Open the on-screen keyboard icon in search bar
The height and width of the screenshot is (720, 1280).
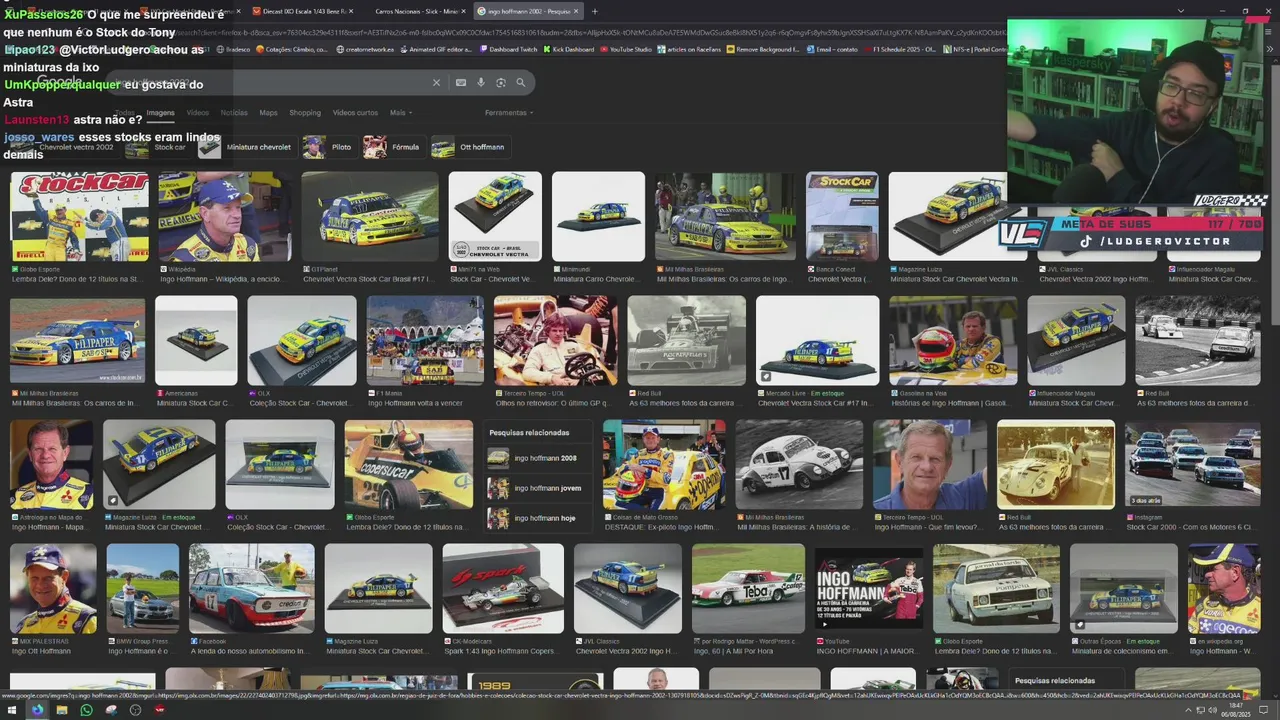click(x=461, y=83)
